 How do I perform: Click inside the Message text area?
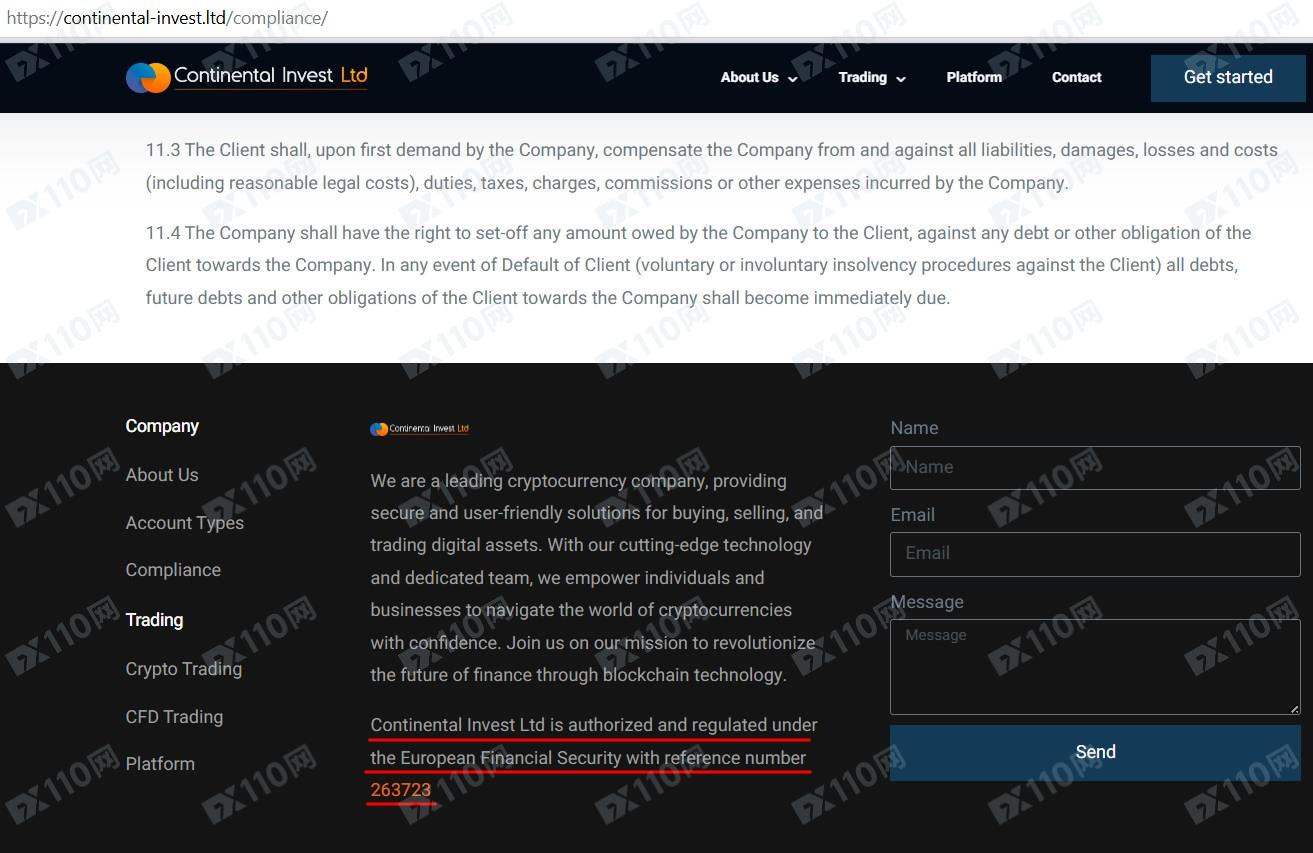1094,667
